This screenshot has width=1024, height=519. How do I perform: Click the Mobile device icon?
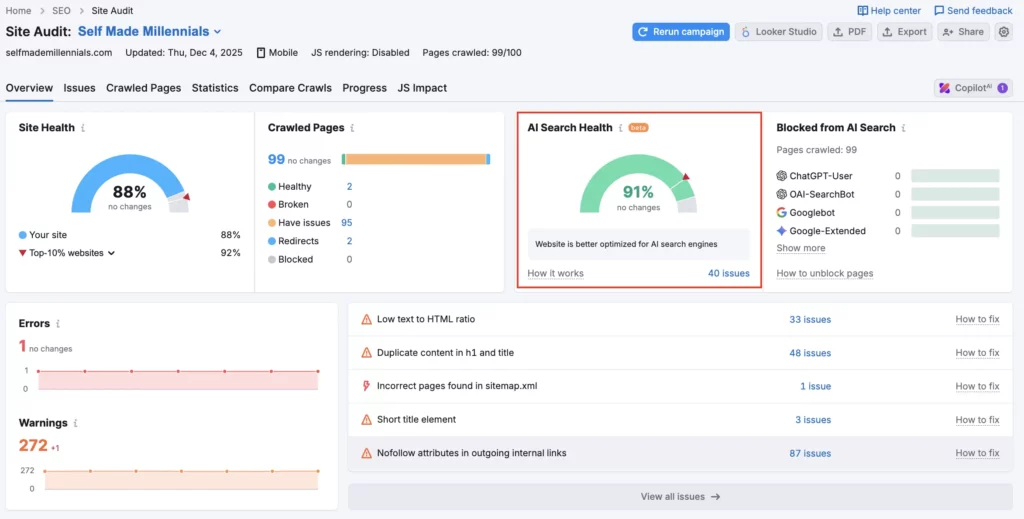pos(261,53)
